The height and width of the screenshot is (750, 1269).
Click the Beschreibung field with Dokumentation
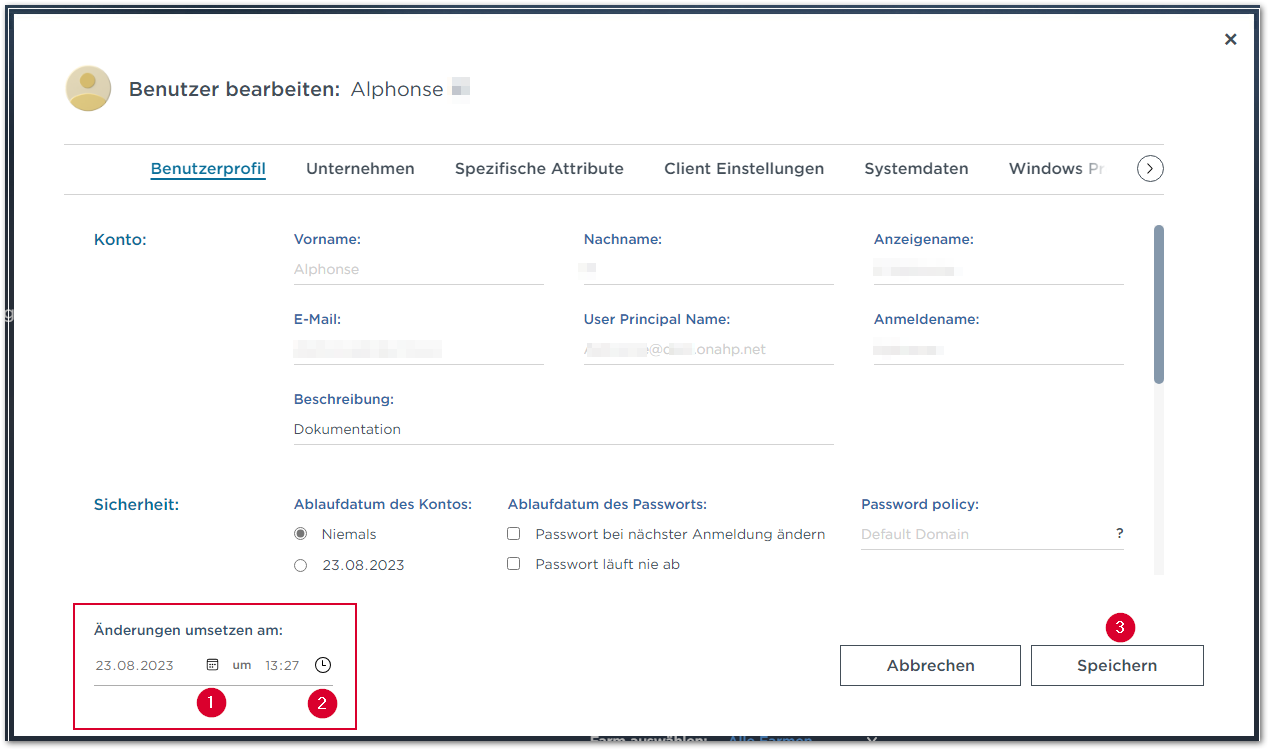point(564,430)
